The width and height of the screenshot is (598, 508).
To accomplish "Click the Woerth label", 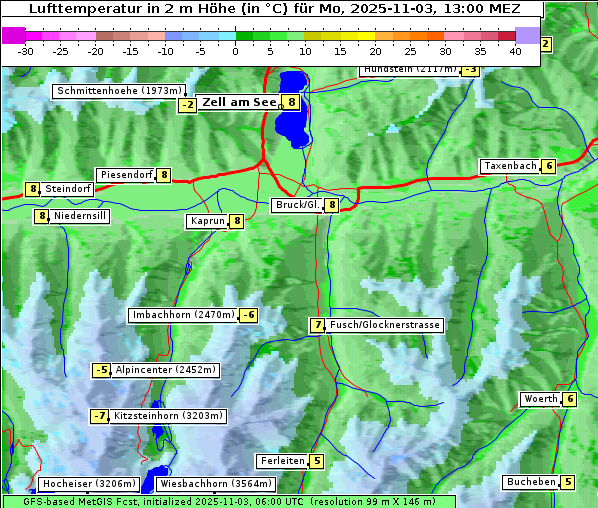I will tap(540, 399).
